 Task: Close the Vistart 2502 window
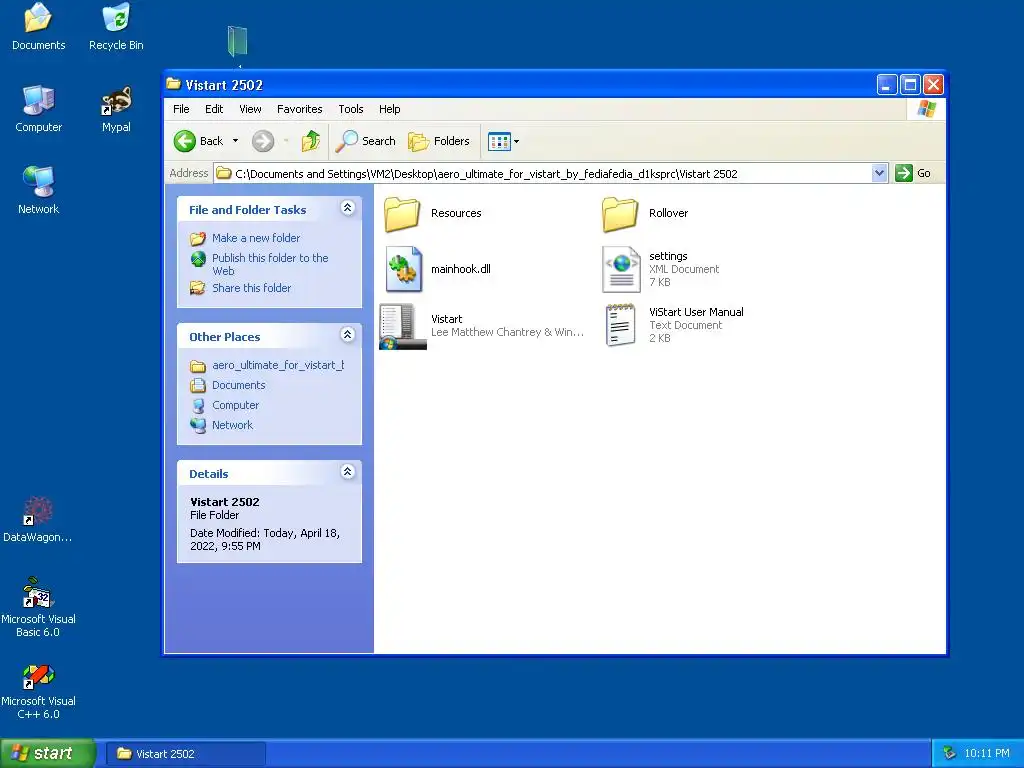(x=933, y=85)
